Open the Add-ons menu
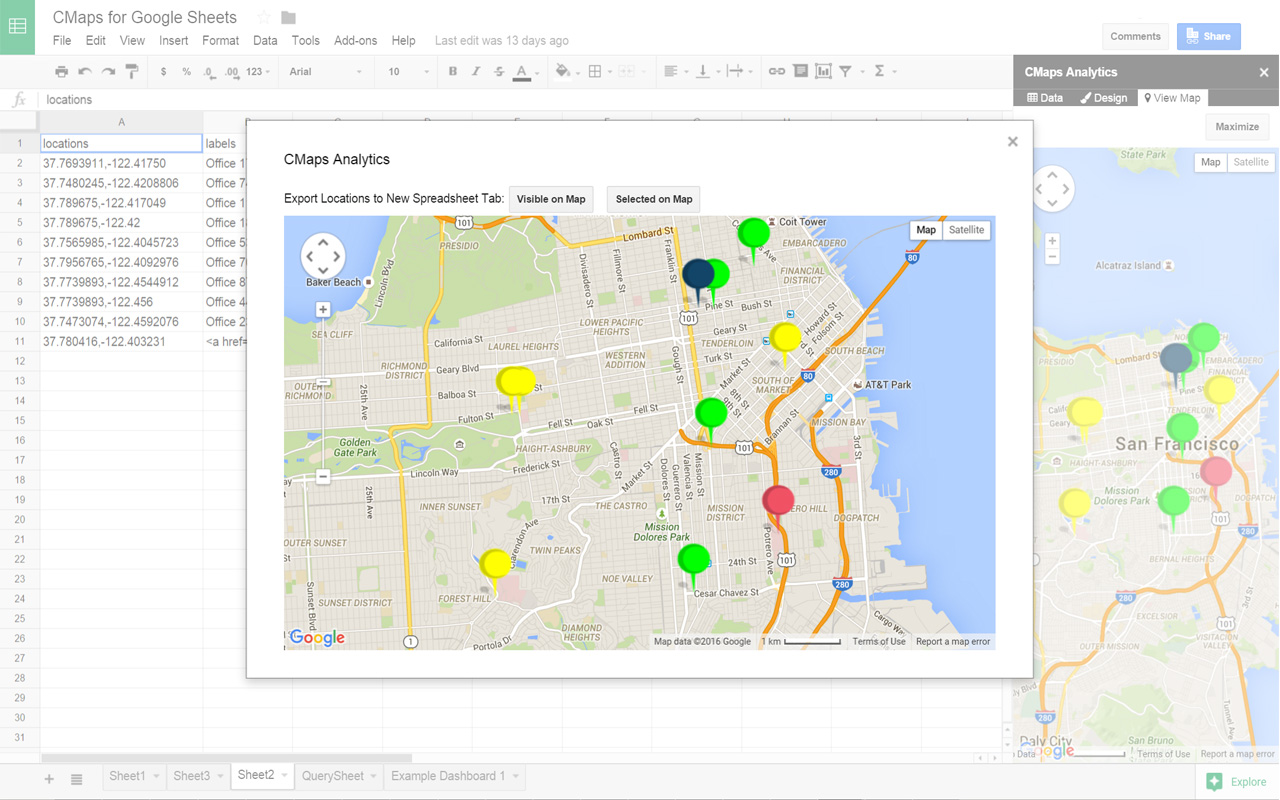 pyautogui.click(x=355, y=40)
